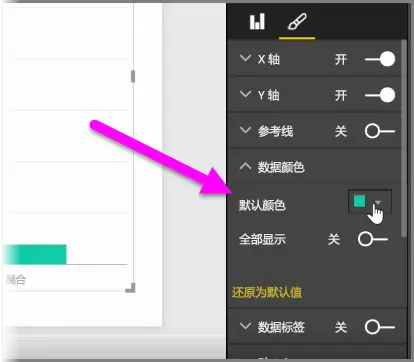The height and width of the screenshot is (362, 414).
Task: Expand the Y 轴 section chevron
Action: 245,94
